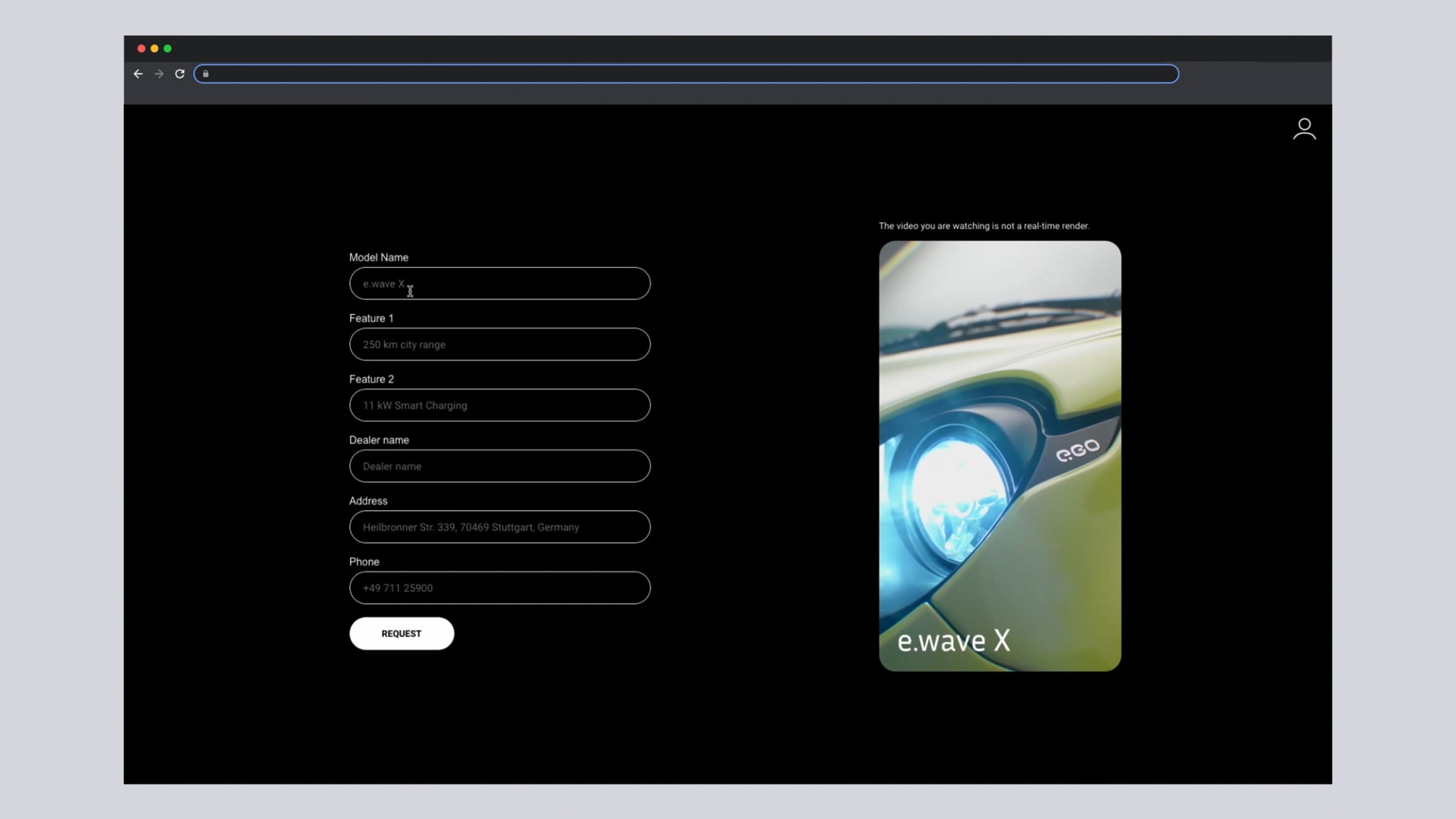Select the Feature 2 text box
1456x819 pixels.
[x=499, y=405]
